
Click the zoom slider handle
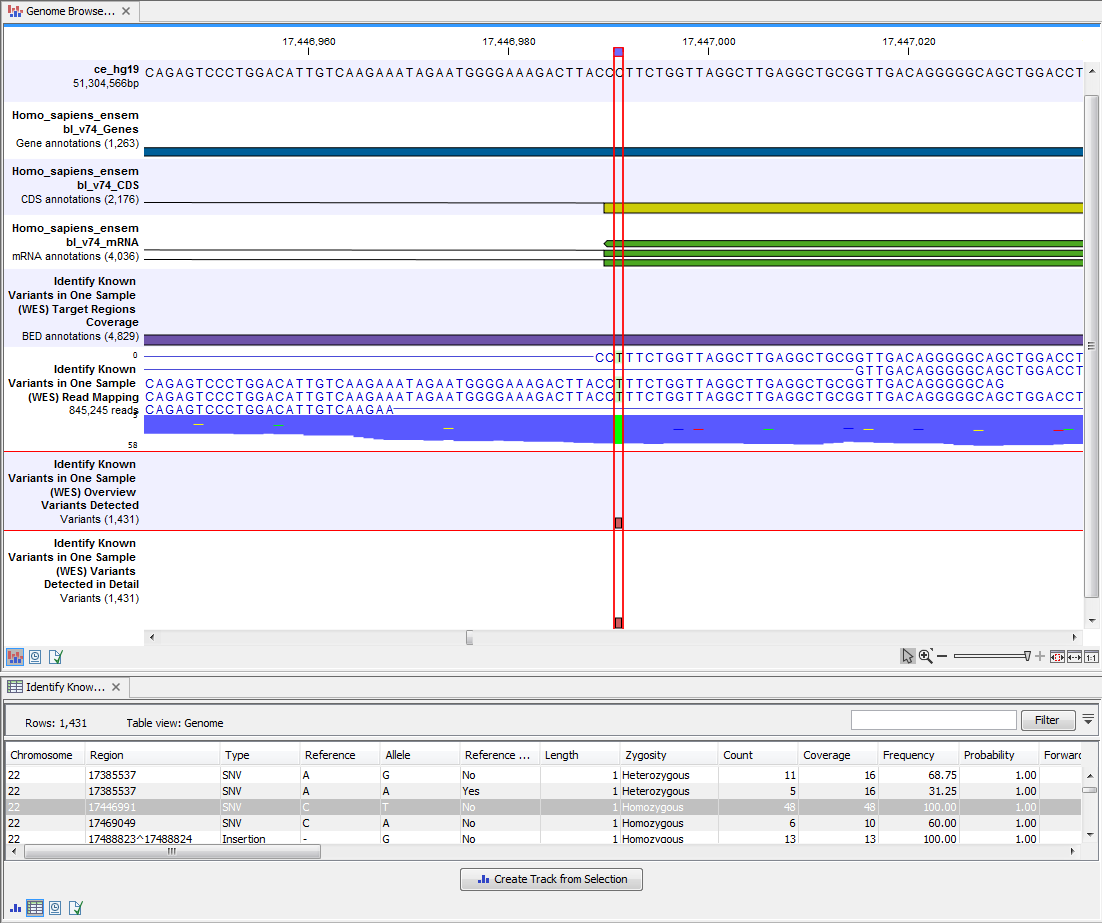pyautogui.click(x=1027, y=656)
